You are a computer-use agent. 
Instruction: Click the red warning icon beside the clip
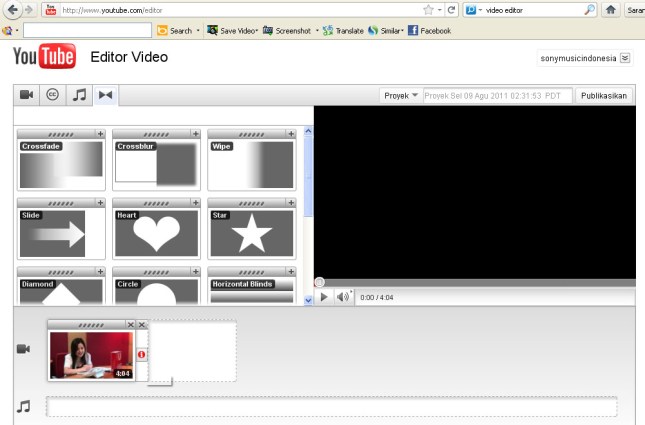click(x=141, y=354)
